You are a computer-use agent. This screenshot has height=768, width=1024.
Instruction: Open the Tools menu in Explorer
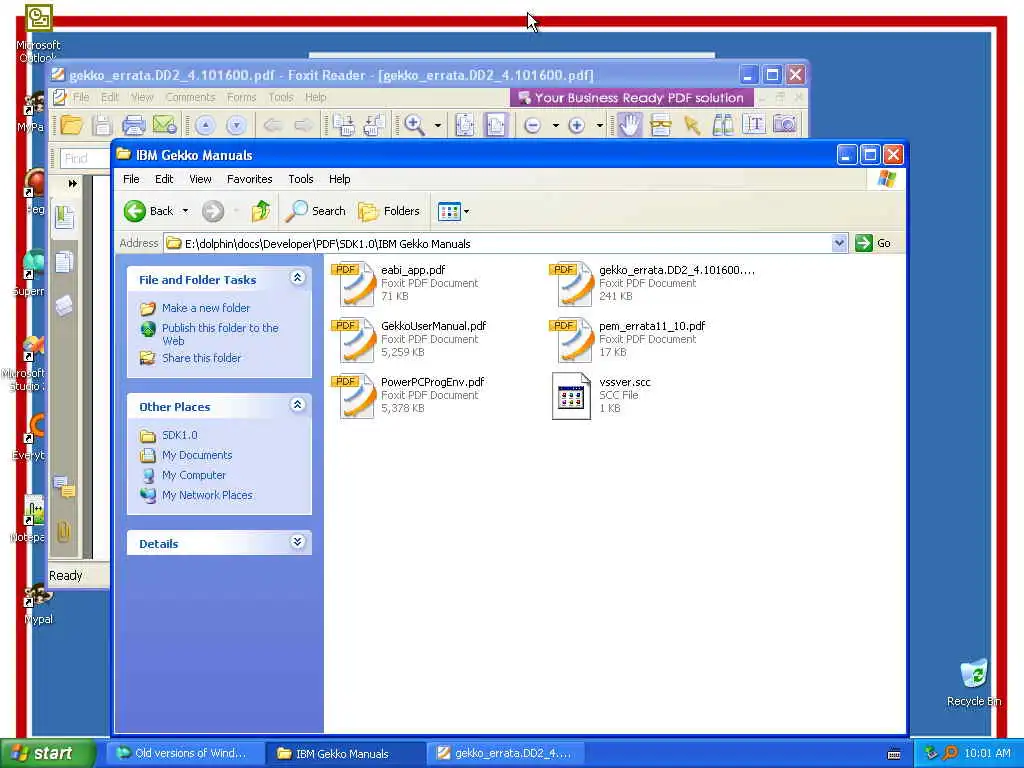[300, 179]
